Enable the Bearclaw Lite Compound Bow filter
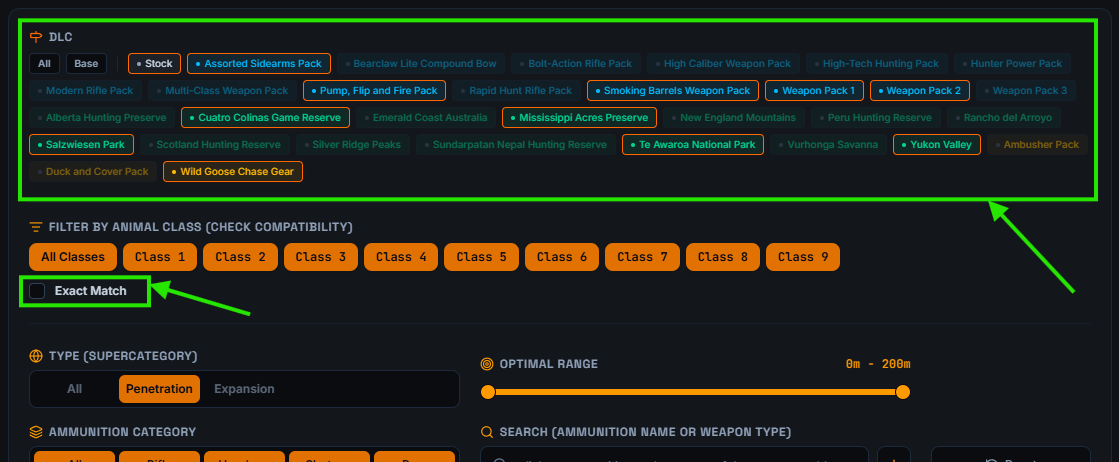 click(x=421, y=64)
